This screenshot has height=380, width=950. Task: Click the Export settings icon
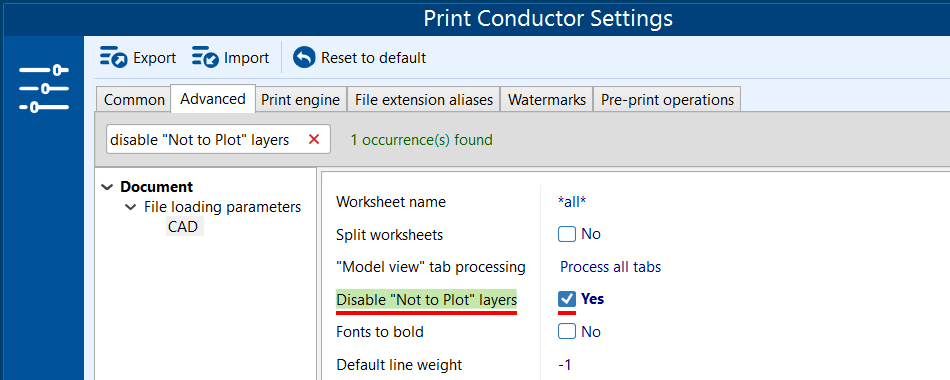click(113, 58)
